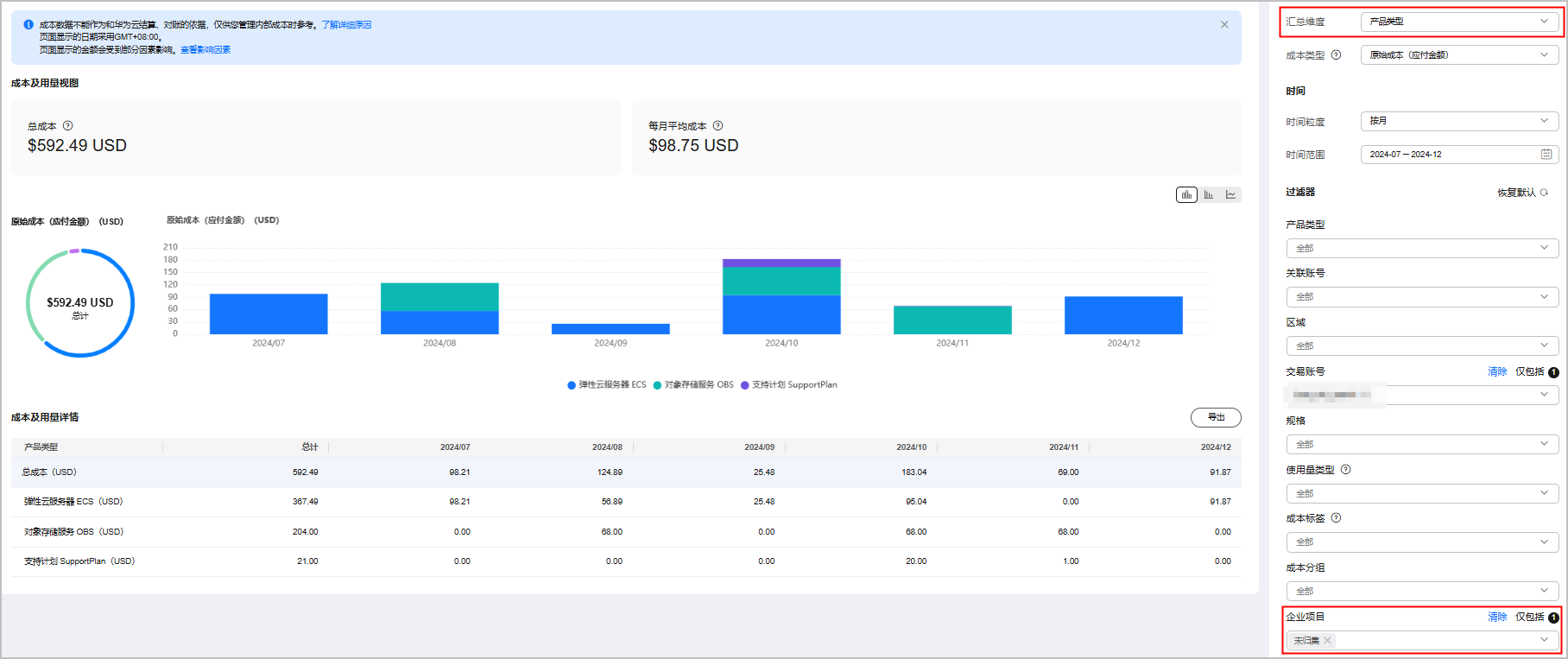Click the help icon beside 使用量类型
Screen dimensions: 1568x659
pyautogui.click(x=1345, y=470)
